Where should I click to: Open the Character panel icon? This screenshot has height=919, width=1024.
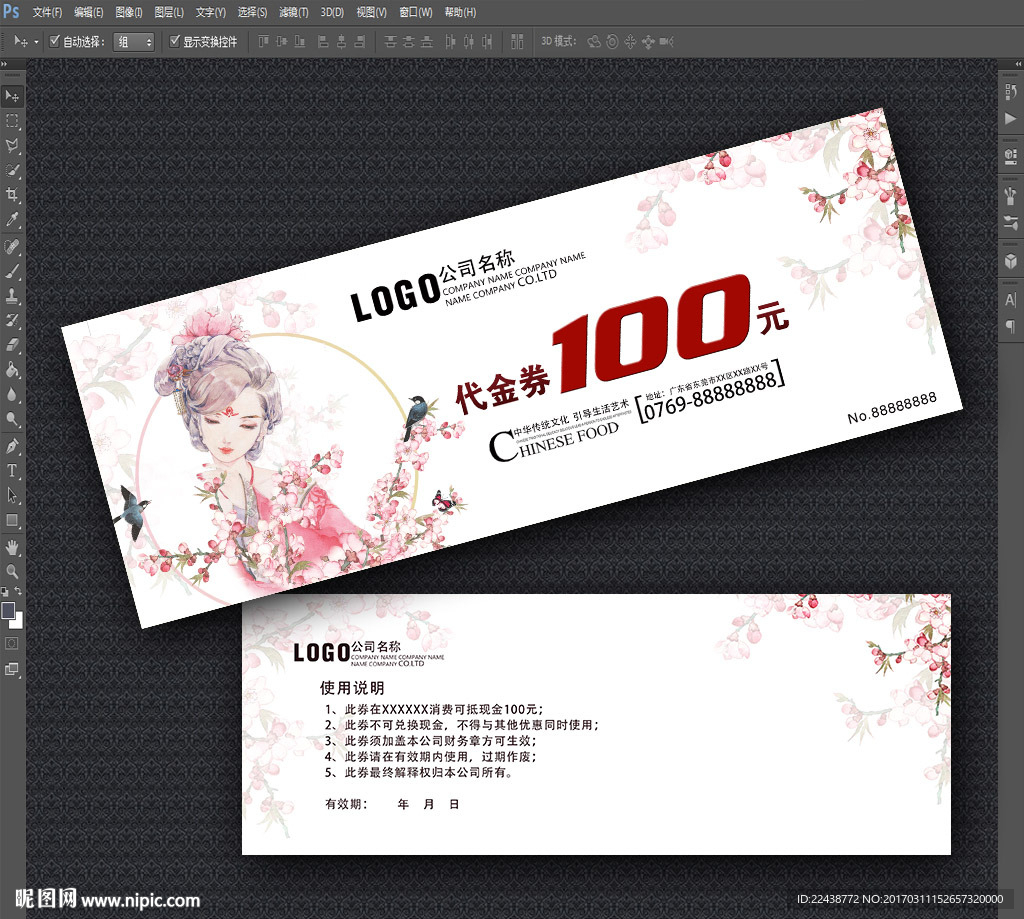[1011, 300]
